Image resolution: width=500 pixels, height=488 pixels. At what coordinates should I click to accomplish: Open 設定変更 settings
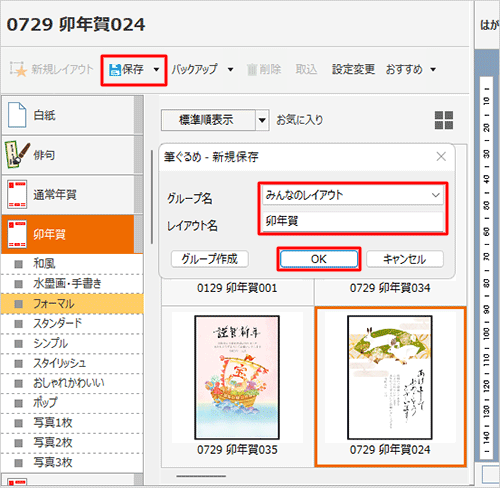[354, 69]
